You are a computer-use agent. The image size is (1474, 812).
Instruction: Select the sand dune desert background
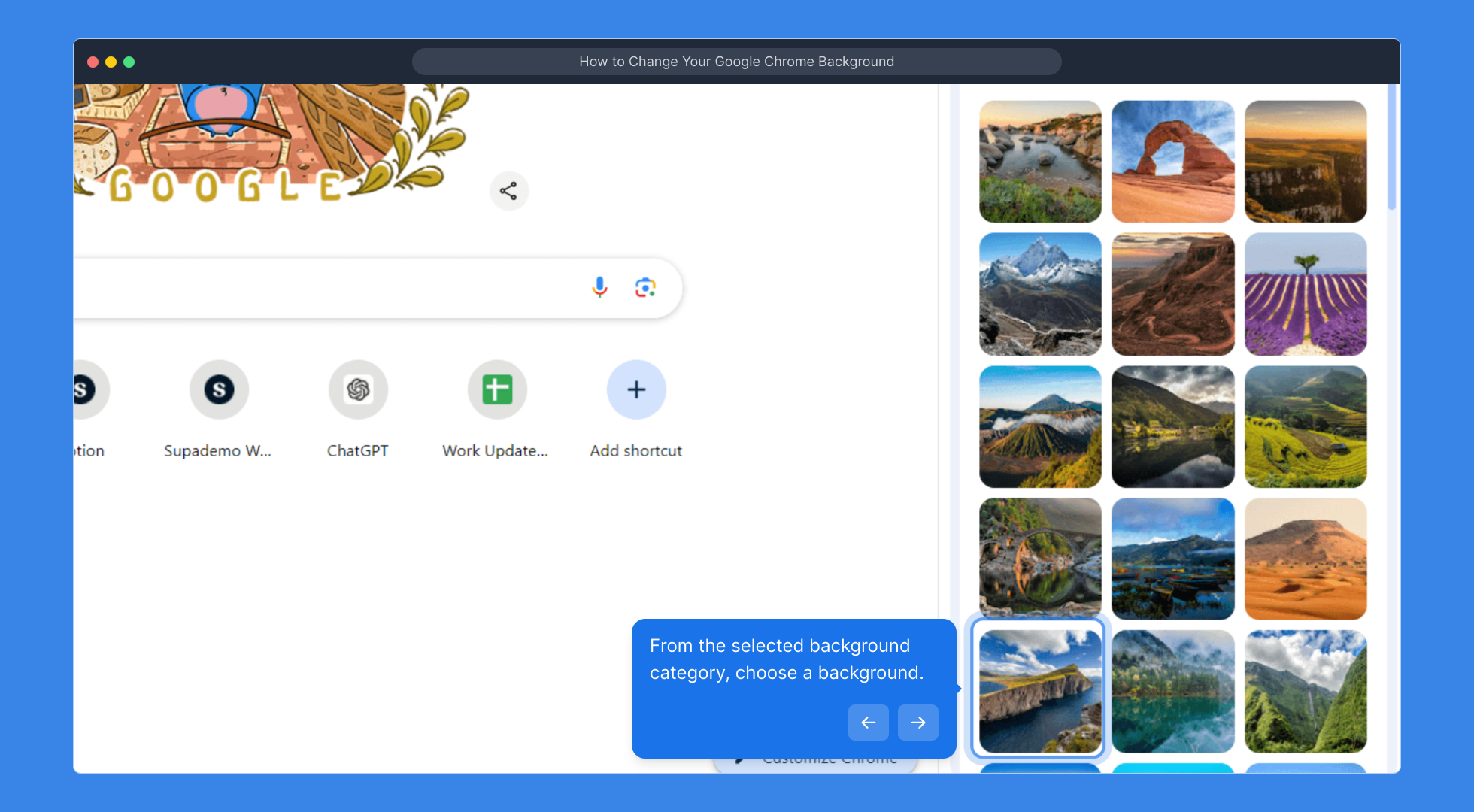tap(1305, 559)
